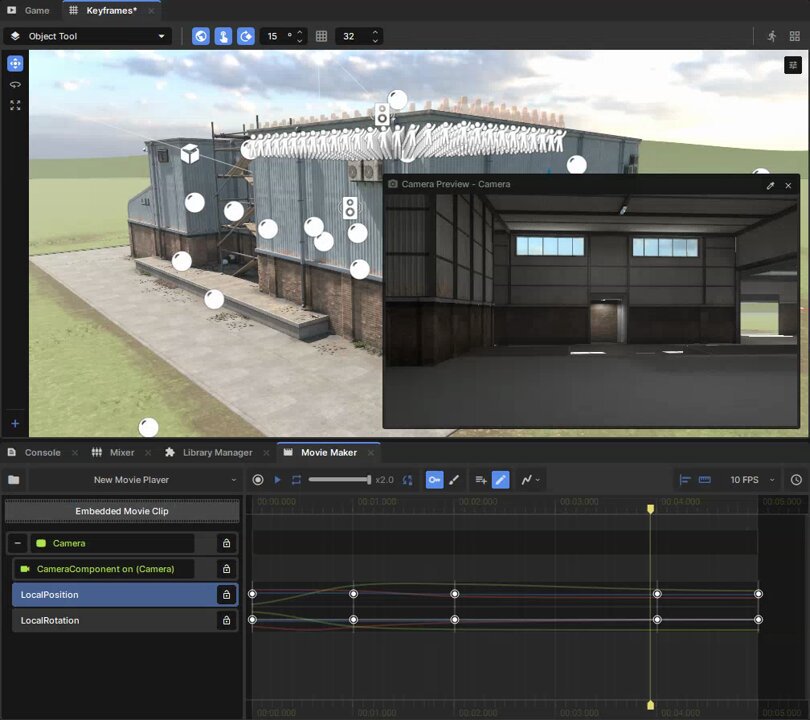This screenshot has height=720, width=810.
Task: Open viewport settings sliders icon
Action: 792,65
